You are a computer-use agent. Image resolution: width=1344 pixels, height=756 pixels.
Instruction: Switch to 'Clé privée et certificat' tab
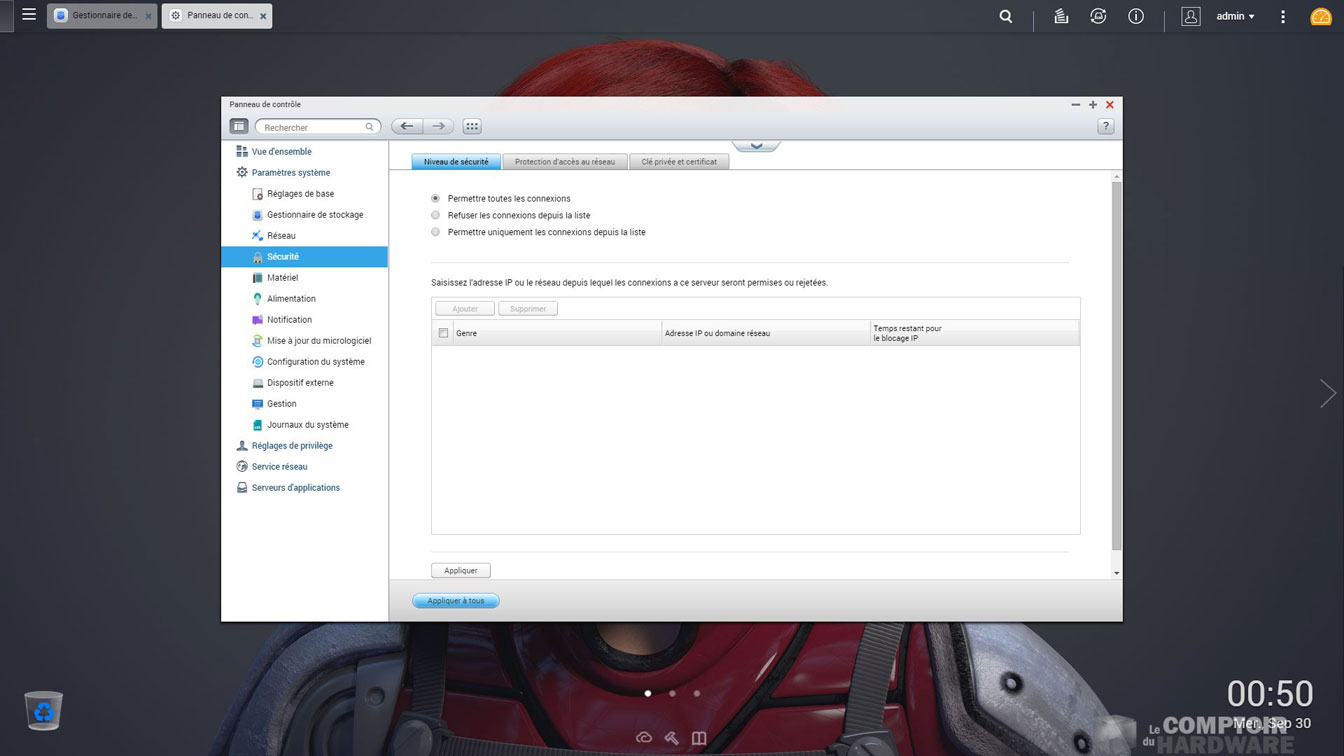(679, 162)
